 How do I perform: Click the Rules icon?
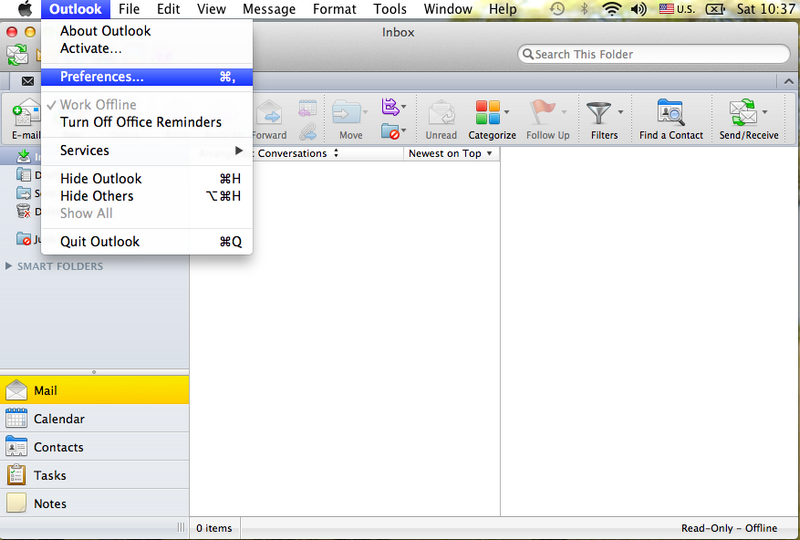pyautogui.click(x=390, y=107)
